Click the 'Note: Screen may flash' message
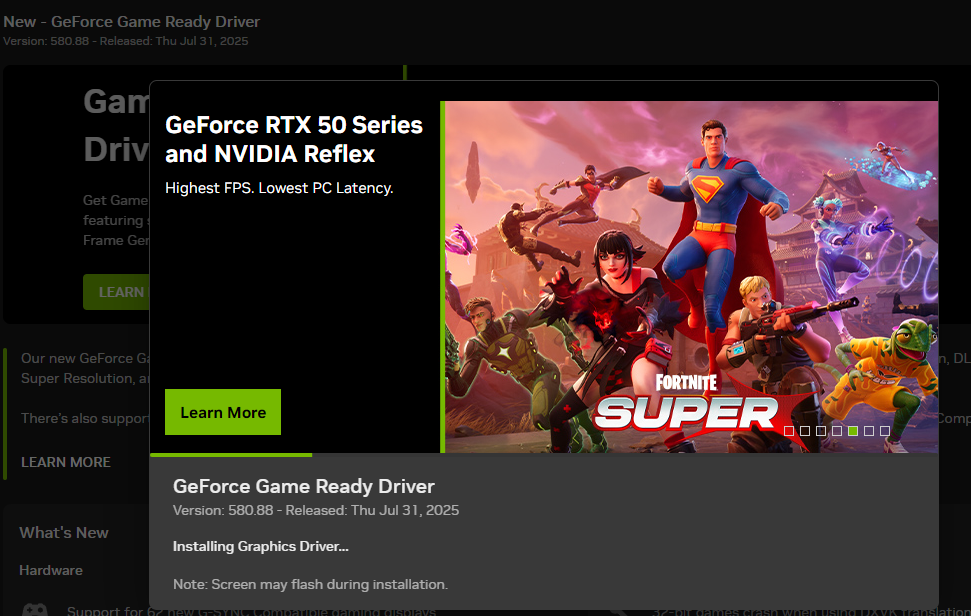Viewport: 971px width, 616px height. pos(310,584)
